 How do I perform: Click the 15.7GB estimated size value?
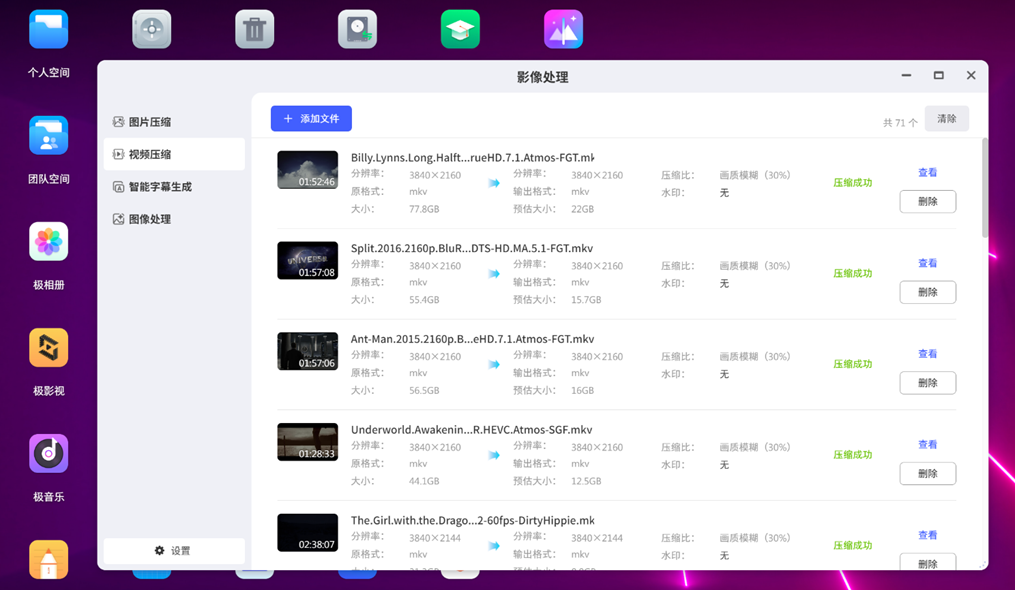(x=586, y=300)
